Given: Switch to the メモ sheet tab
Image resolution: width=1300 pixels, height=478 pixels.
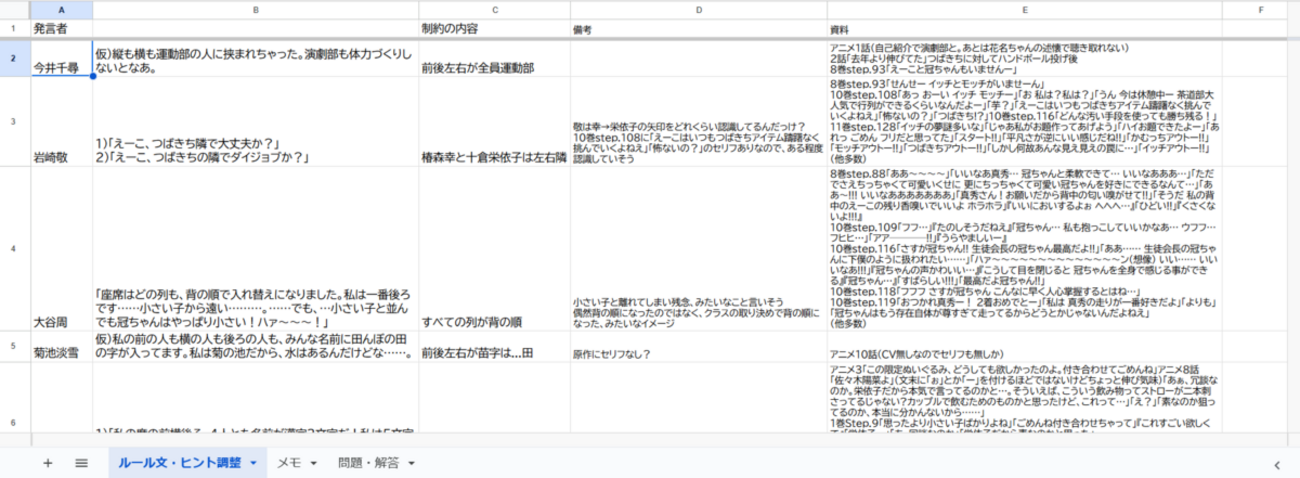Looking at the screenshot, I should [x=289, y=463].
